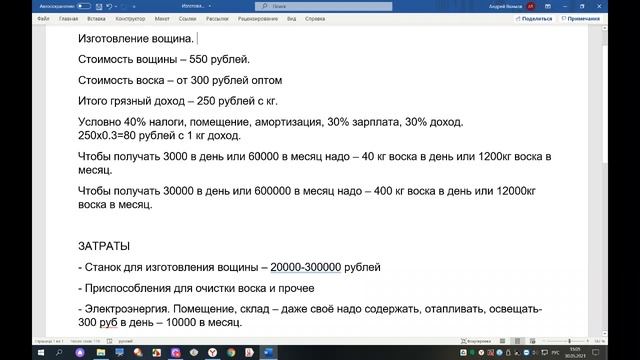The image size is (640, 360).
Task: Switch to Web Layout view icon
Action: click(532, 341)
